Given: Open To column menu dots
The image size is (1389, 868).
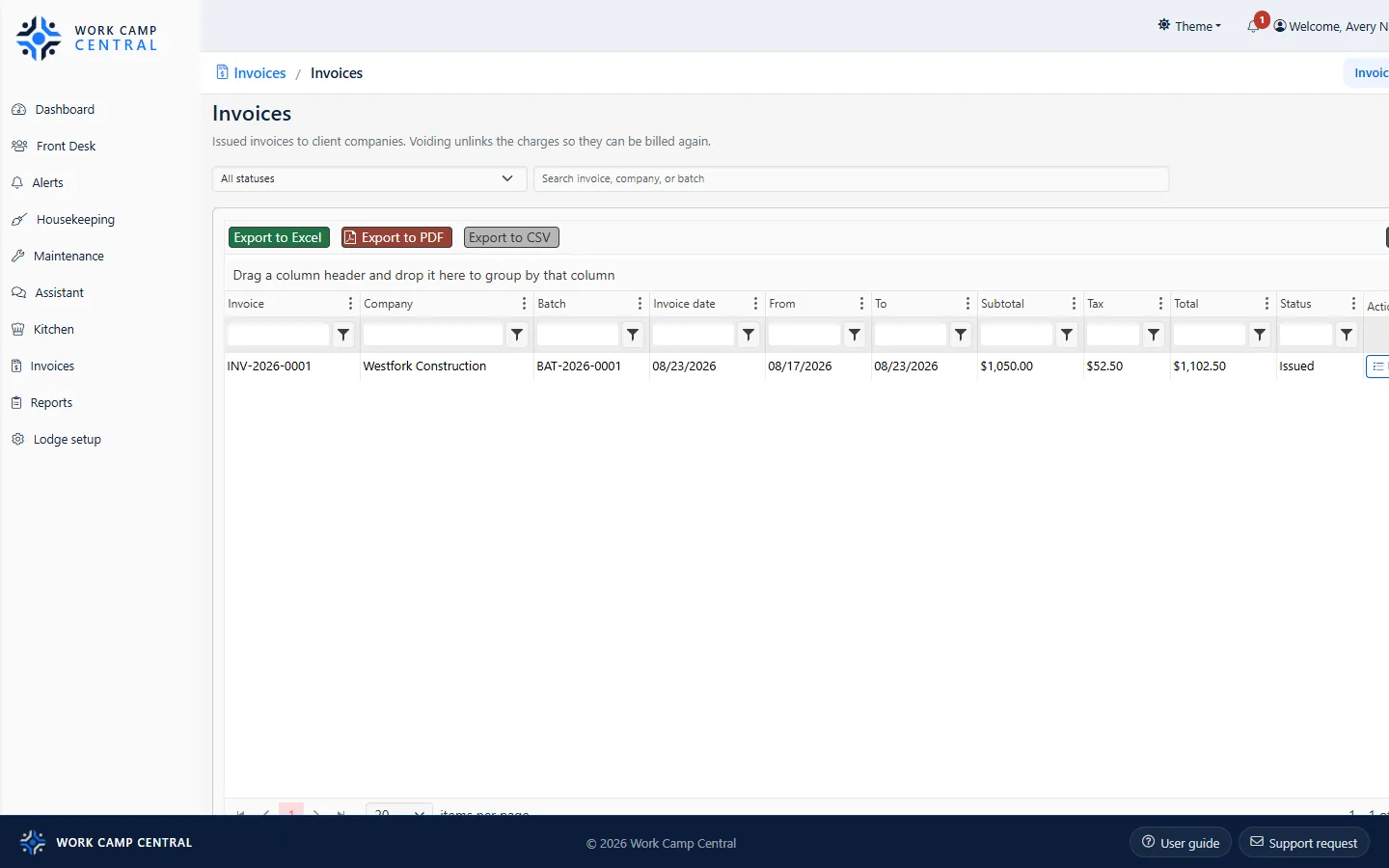Looking at the screenshot, I should [967, 304].
